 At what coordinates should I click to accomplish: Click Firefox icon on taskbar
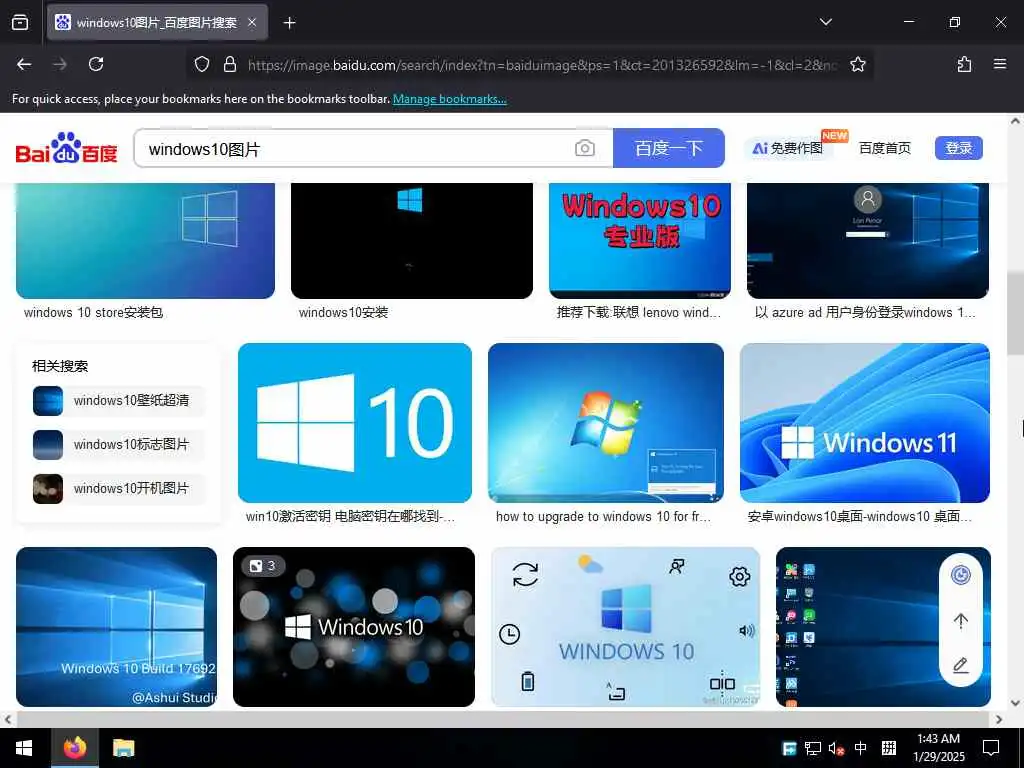point(75,748)
